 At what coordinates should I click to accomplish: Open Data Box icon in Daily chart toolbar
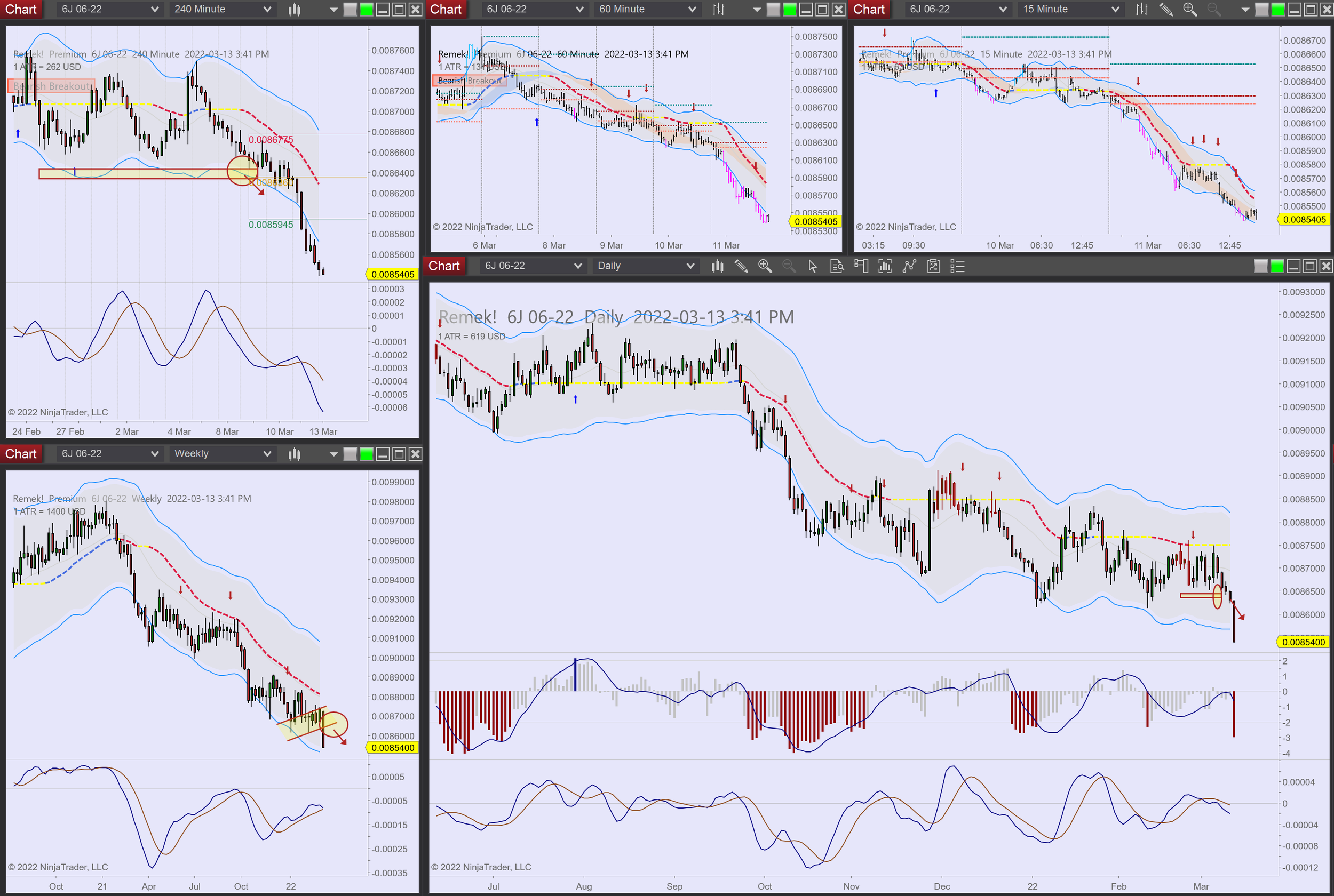[x=837, y=266]
